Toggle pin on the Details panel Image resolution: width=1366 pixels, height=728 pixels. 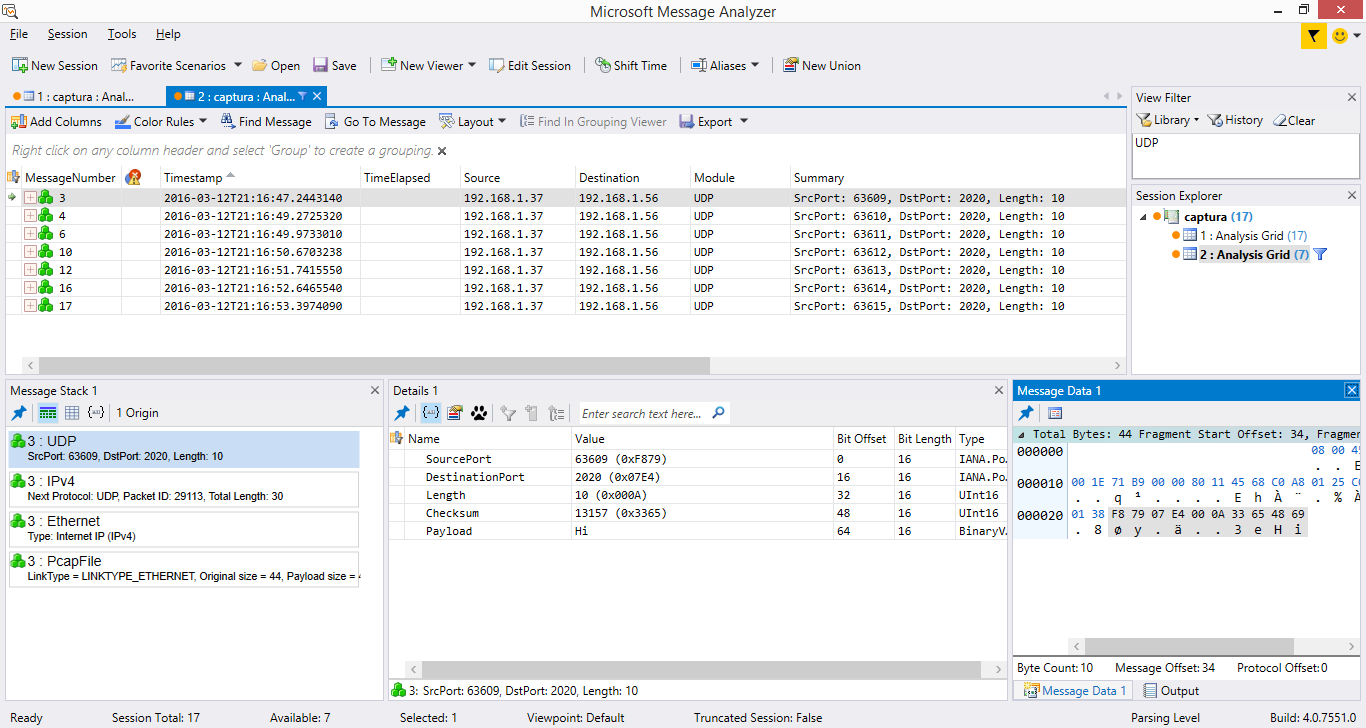click(x=401, y=413)
